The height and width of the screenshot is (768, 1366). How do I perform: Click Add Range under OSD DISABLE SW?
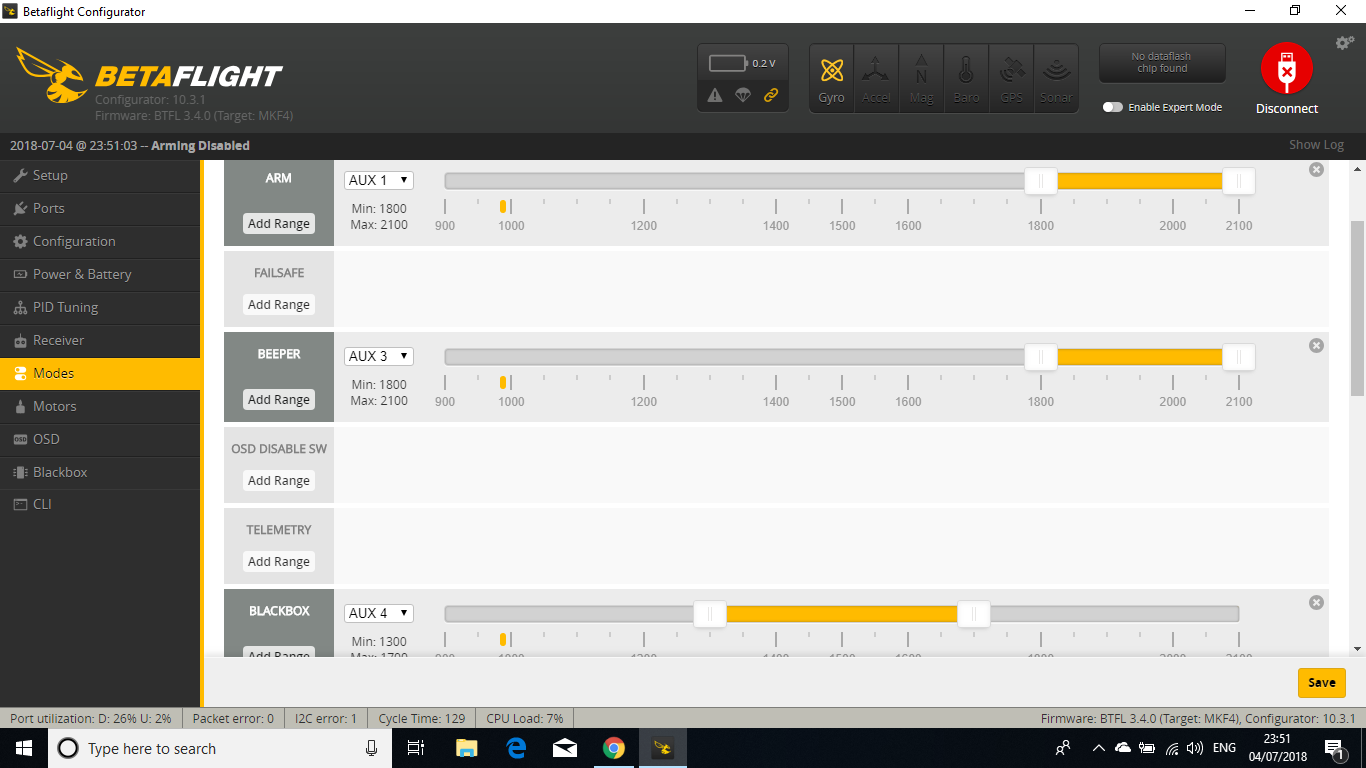pyautogui.click(x=279, y=481)
